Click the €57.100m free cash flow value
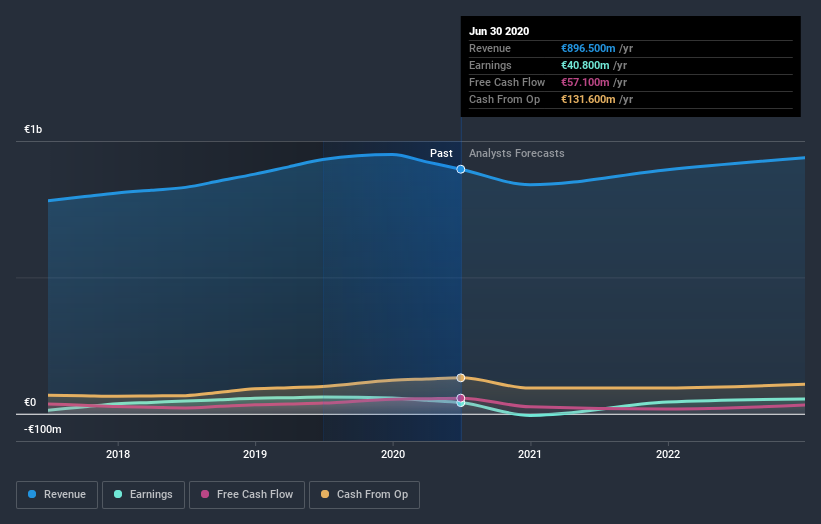The image size is (821, 524). click(x=585, y=82)
